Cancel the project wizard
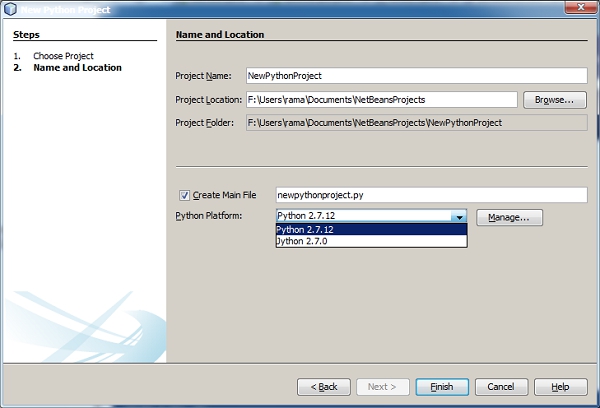The width and height of the screenshot is (600, 408). point(501,386)
